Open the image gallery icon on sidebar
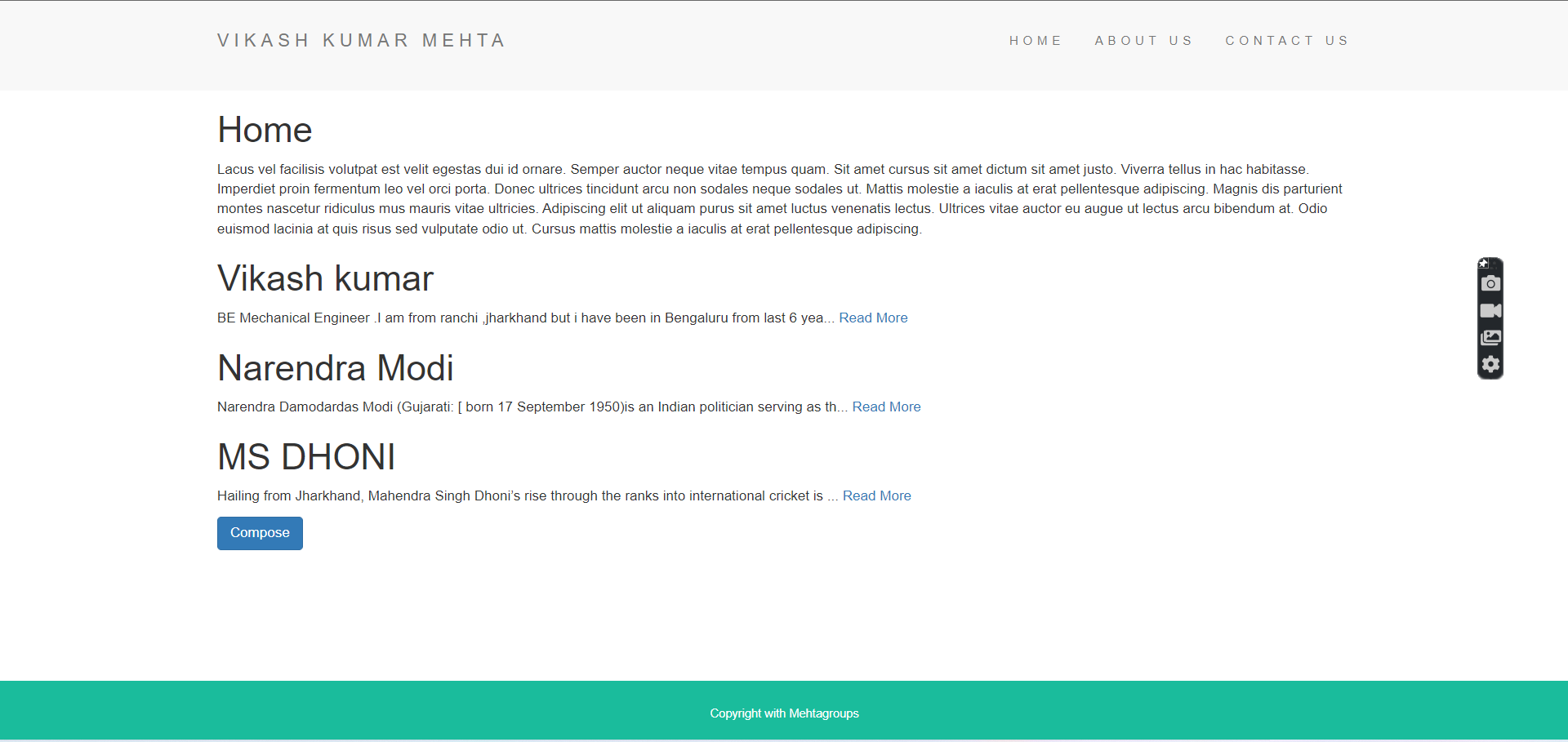The image size is (1568, 742). 1490,337
